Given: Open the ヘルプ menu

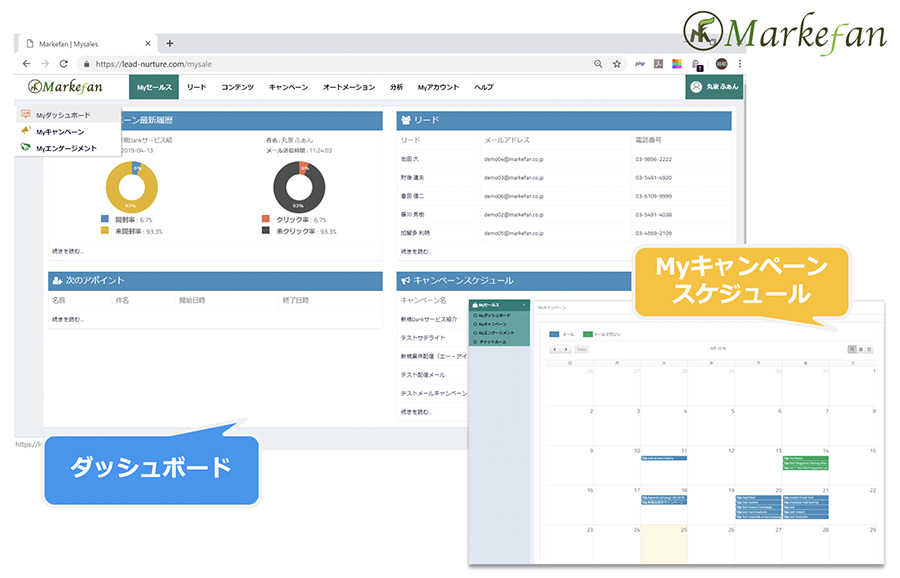Looking at the screenshot, I should coord(483,87).
